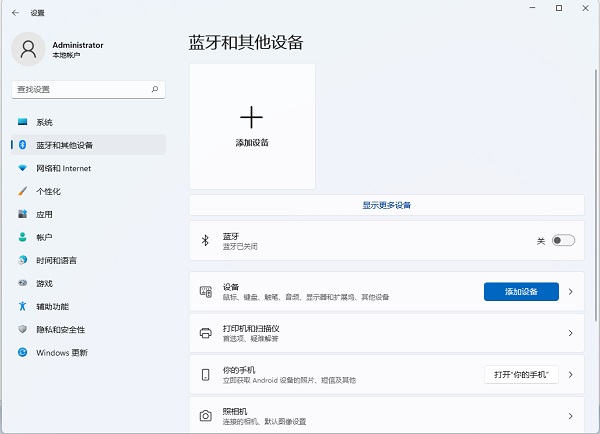
Task: Click the printer icon in 打印机和扫描仪 row
Action: tap(205, 333)
